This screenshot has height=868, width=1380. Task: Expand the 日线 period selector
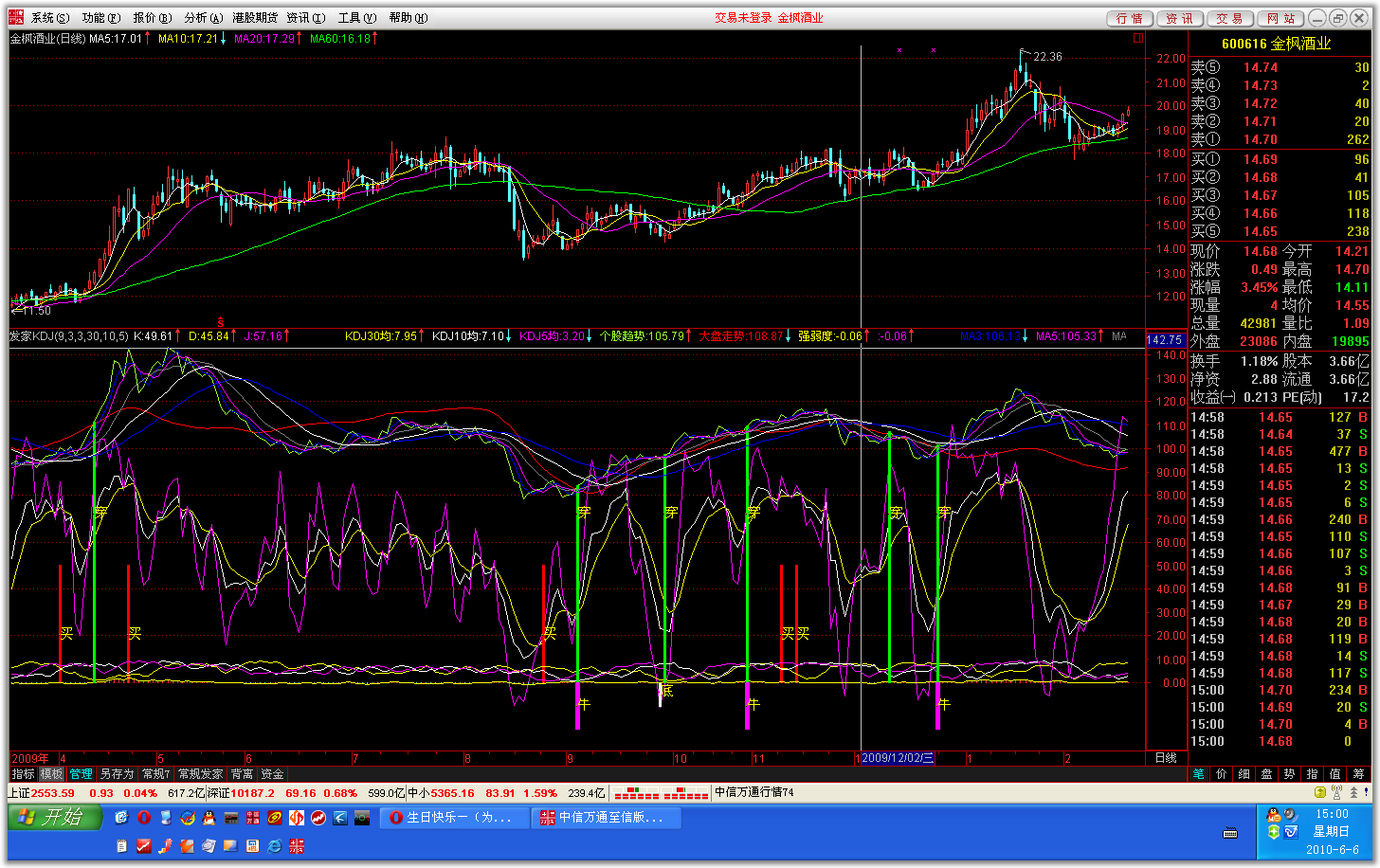point(1166,758)
